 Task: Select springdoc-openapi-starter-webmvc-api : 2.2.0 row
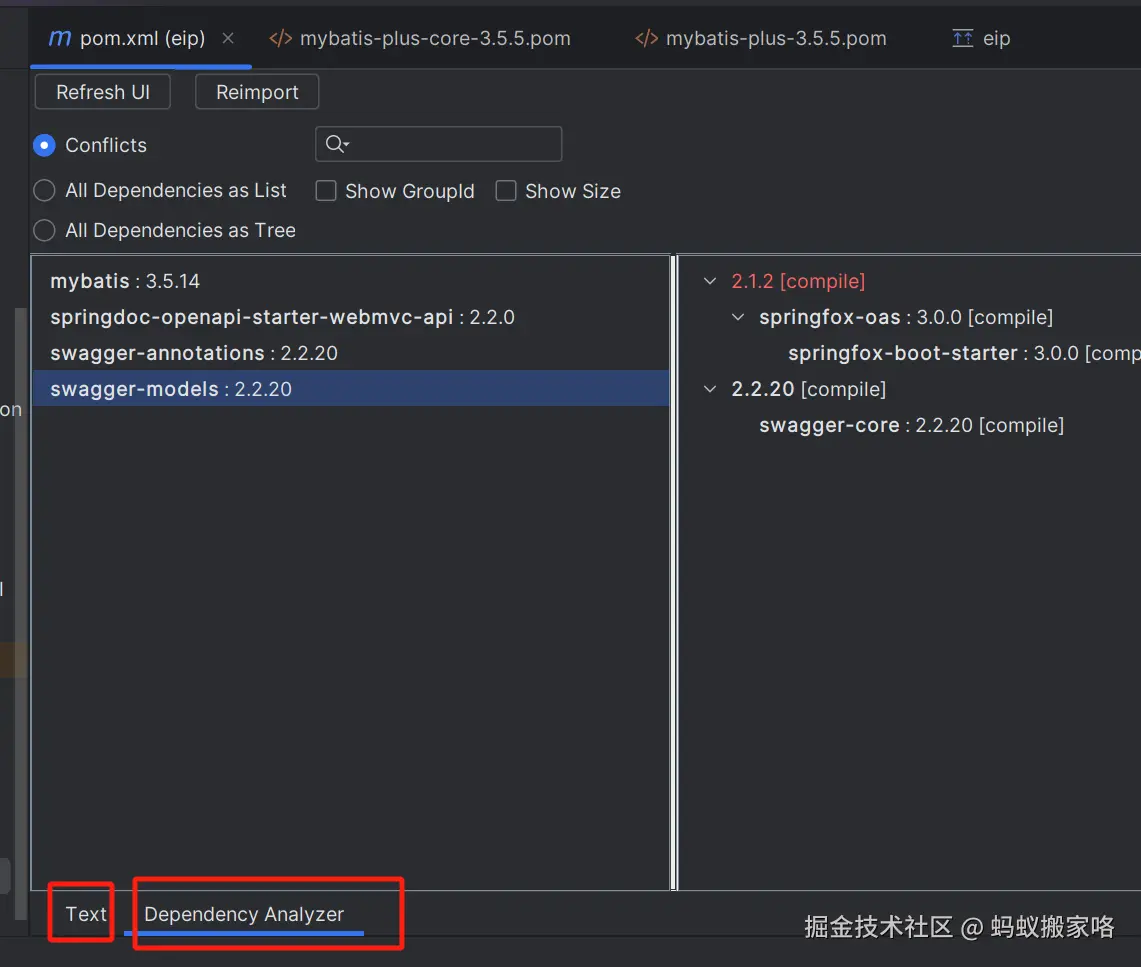click(350, 317)
